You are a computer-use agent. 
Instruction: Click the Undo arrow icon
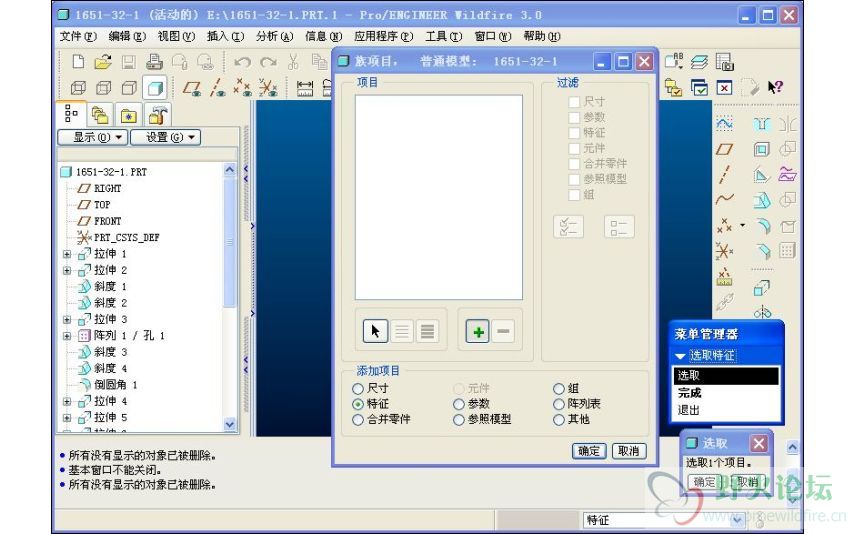(242, 62)
